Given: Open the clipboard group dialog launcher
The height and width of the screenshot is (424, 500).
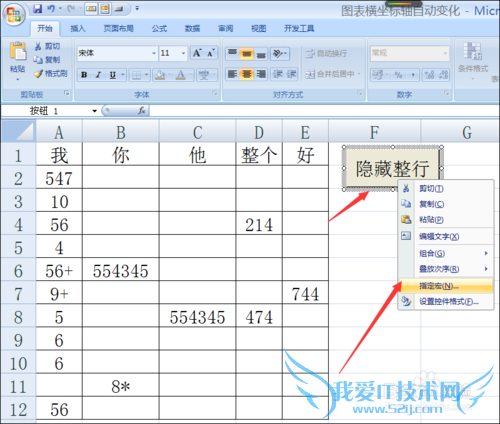Looking at the screenshot, I should [67, 93].
